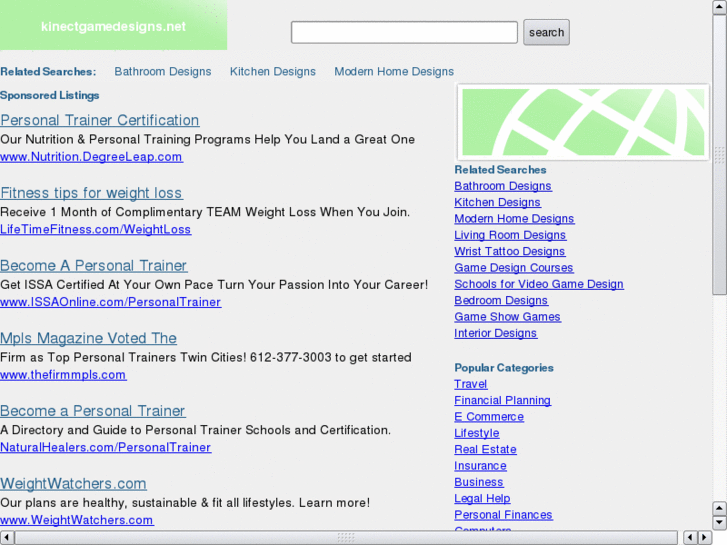Open WeightWatchers.com listing title
727x545 pixels.
click(x=73, y=484)
